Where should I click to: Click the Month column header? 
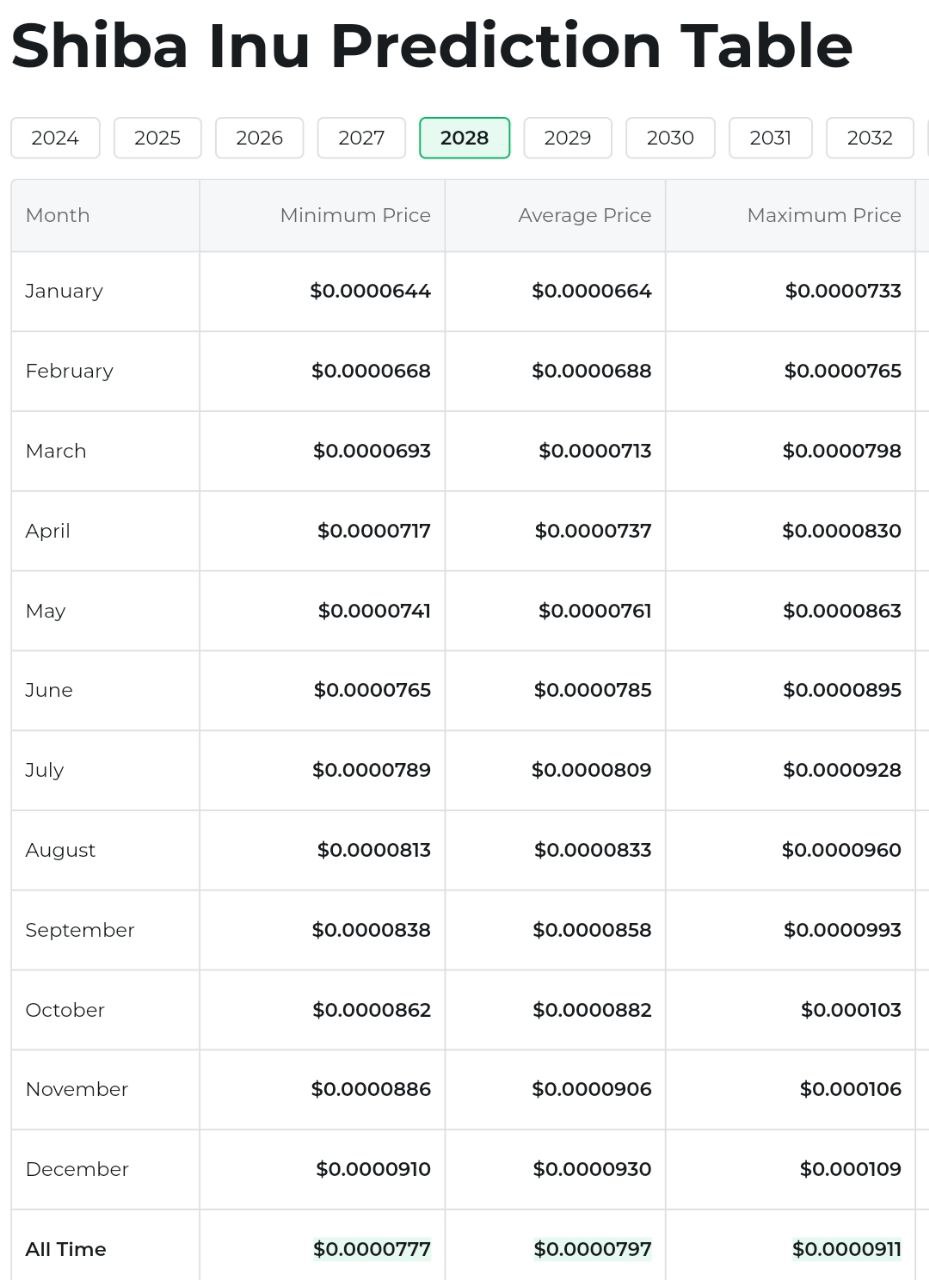click(57, 215)
